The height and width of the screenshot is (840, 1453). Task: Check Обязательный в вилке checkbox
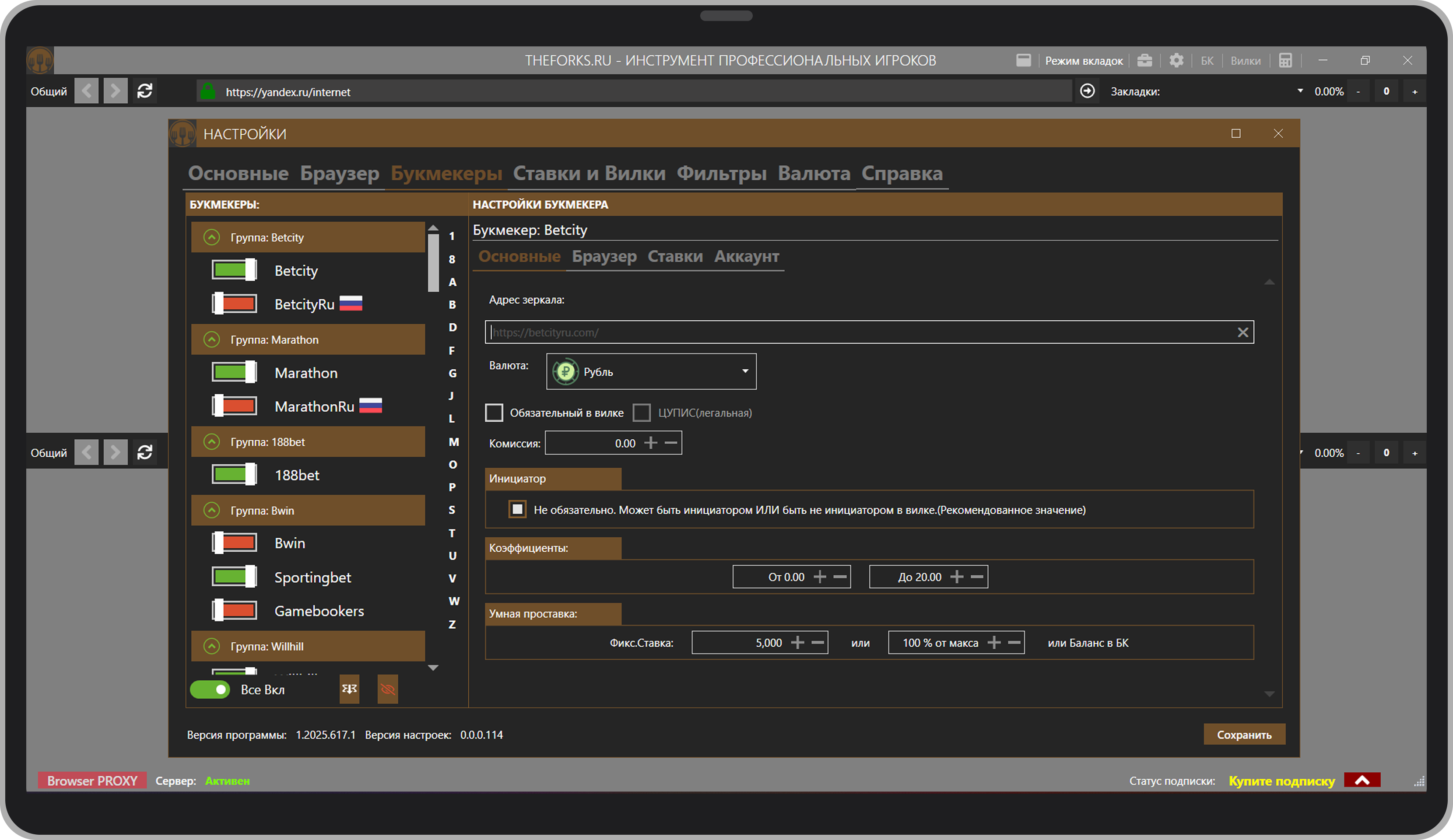pyautogui.click(x=494, y=413)
